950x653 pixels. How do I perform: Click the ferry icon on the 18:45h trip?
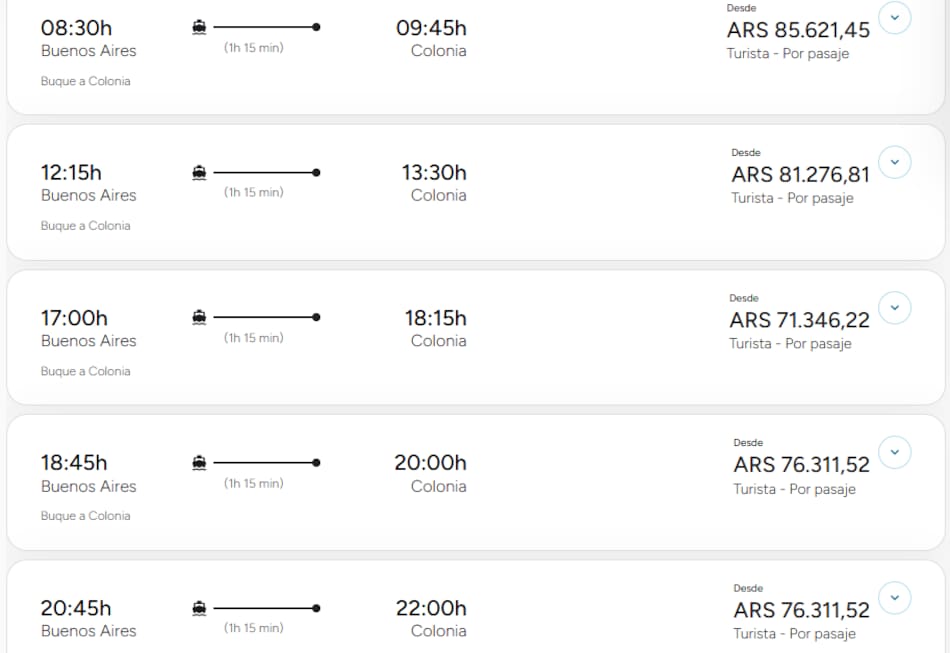coord(199,463)
